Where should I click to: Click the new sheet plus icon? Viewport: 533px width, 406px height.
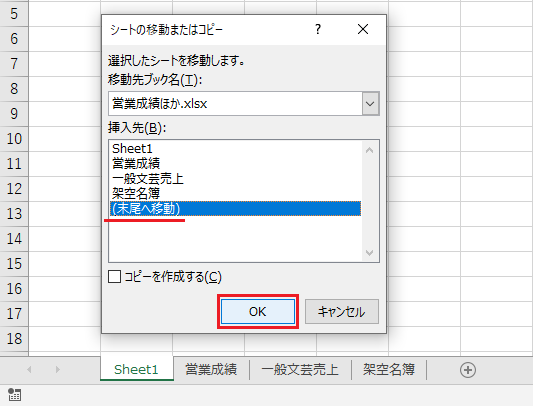468,370
